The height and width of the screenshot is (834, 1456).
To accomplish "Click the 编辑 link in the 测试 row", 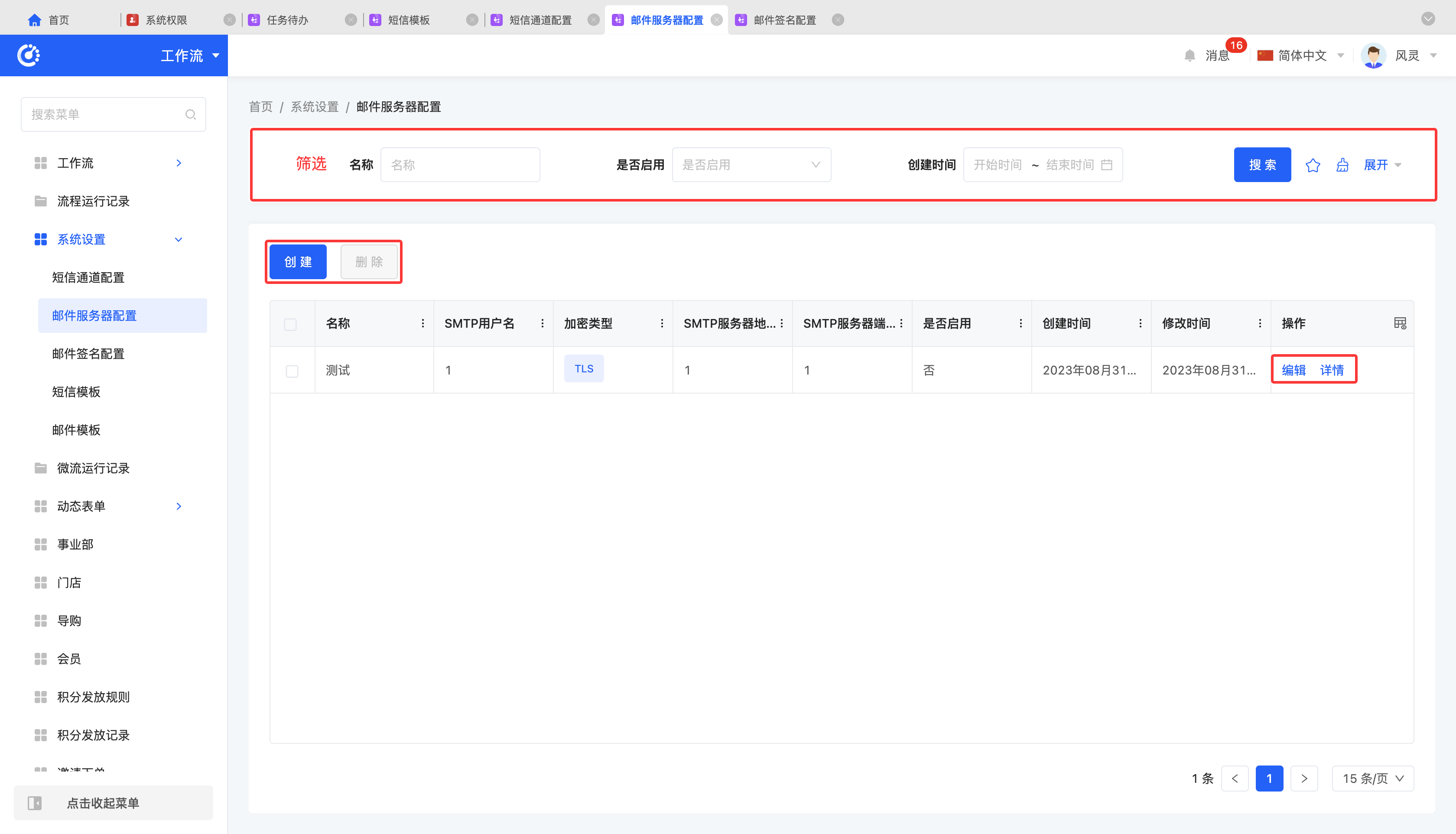I will [x=1293, y=371].
